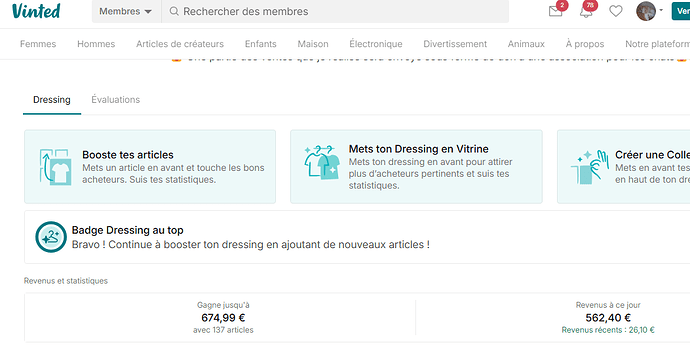690x364 pixels.
Task: Expand the account menu arrow beside avatar
Action: 661,10
